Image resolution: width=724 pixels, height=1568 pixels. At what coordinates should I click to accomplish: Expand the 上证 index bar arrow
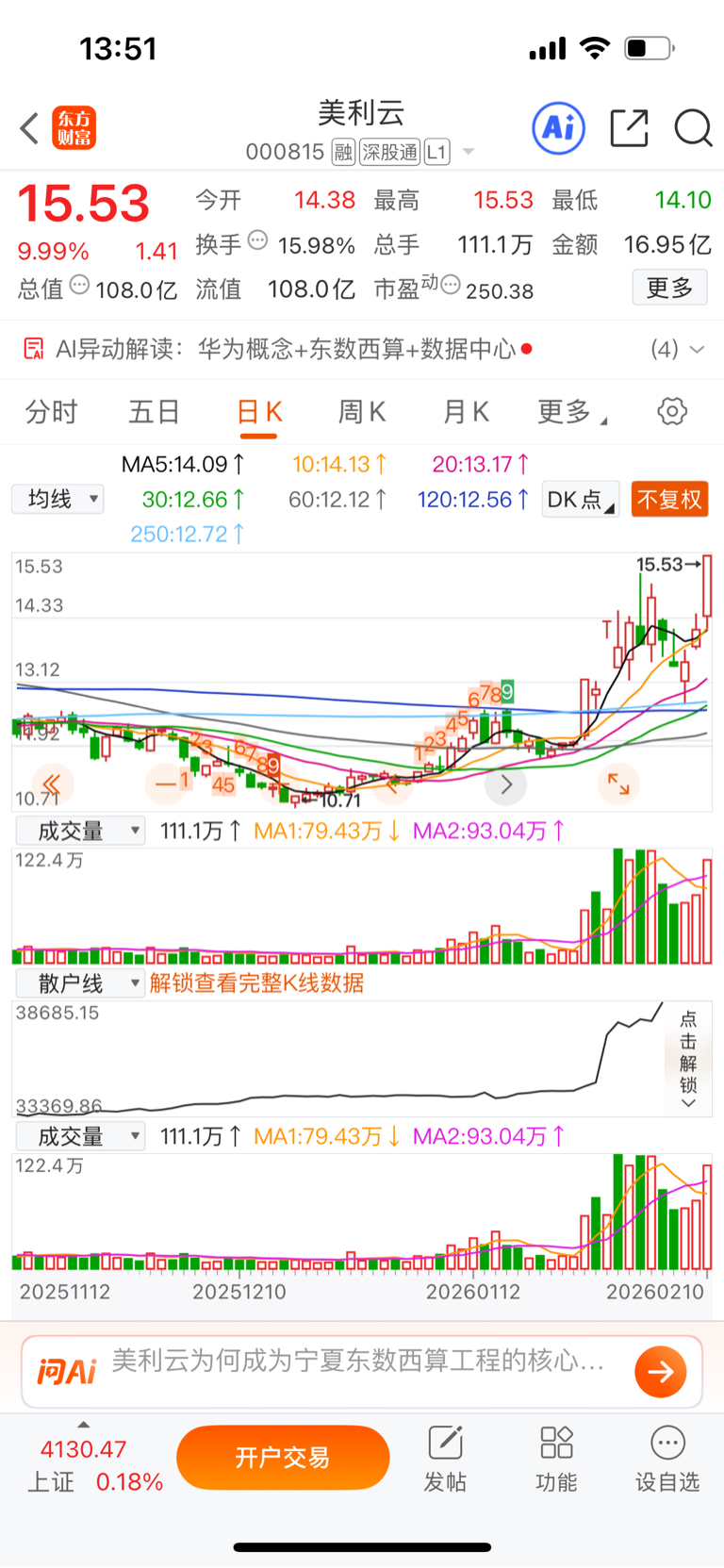pos(83,1425)
